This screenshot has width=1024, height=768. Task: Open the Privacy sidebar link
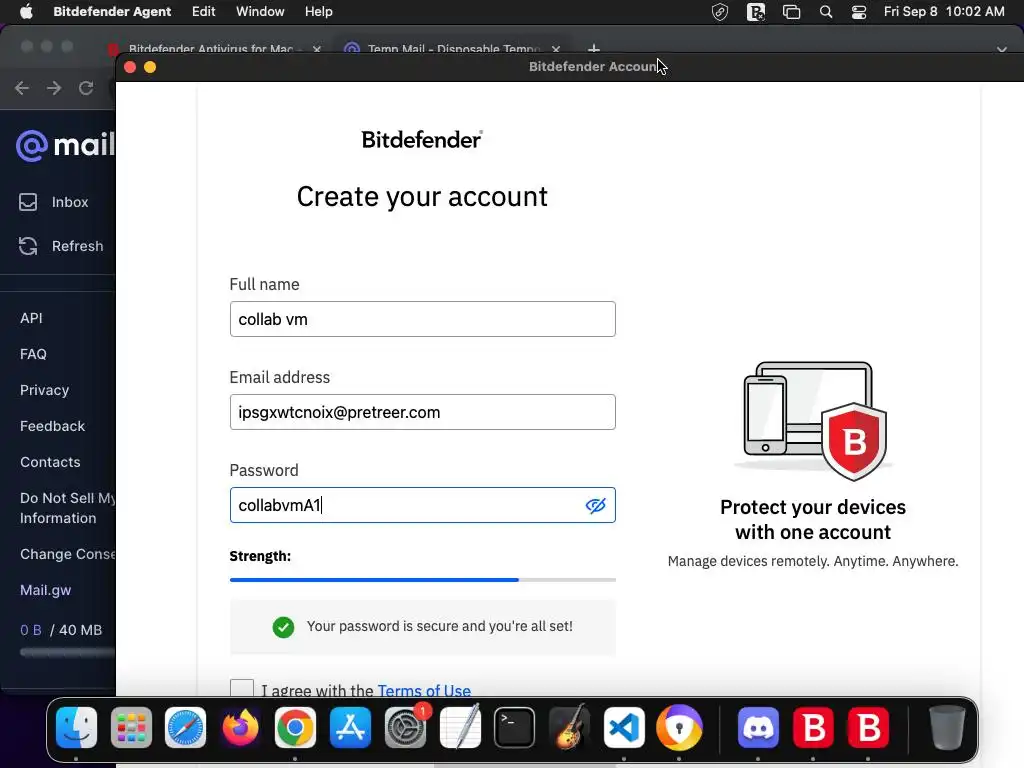44,390
